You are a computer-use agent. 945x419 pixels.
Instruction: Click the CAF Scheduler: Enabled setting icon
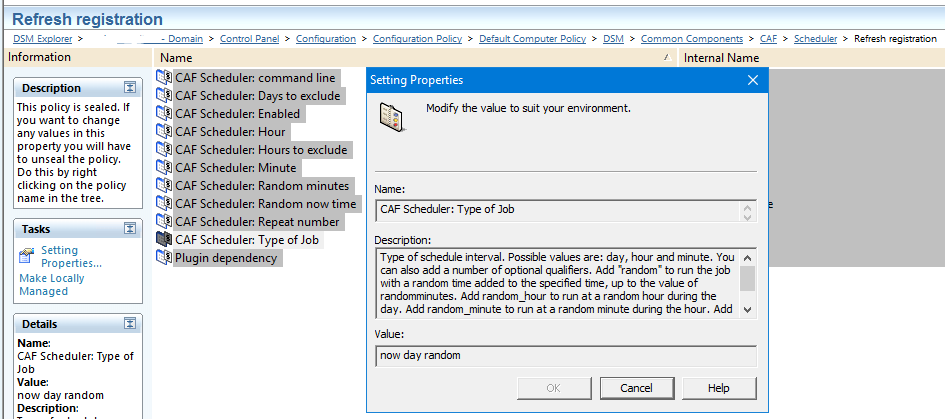coord(164,114)
